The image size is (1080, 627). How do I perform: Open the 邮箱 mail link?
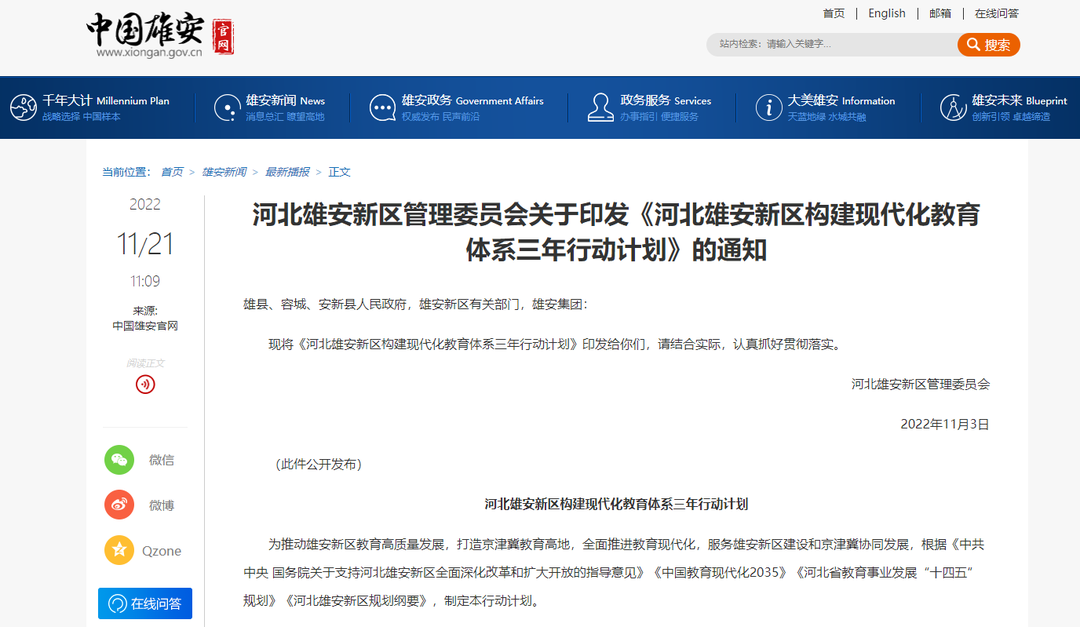tap(940, 13)
